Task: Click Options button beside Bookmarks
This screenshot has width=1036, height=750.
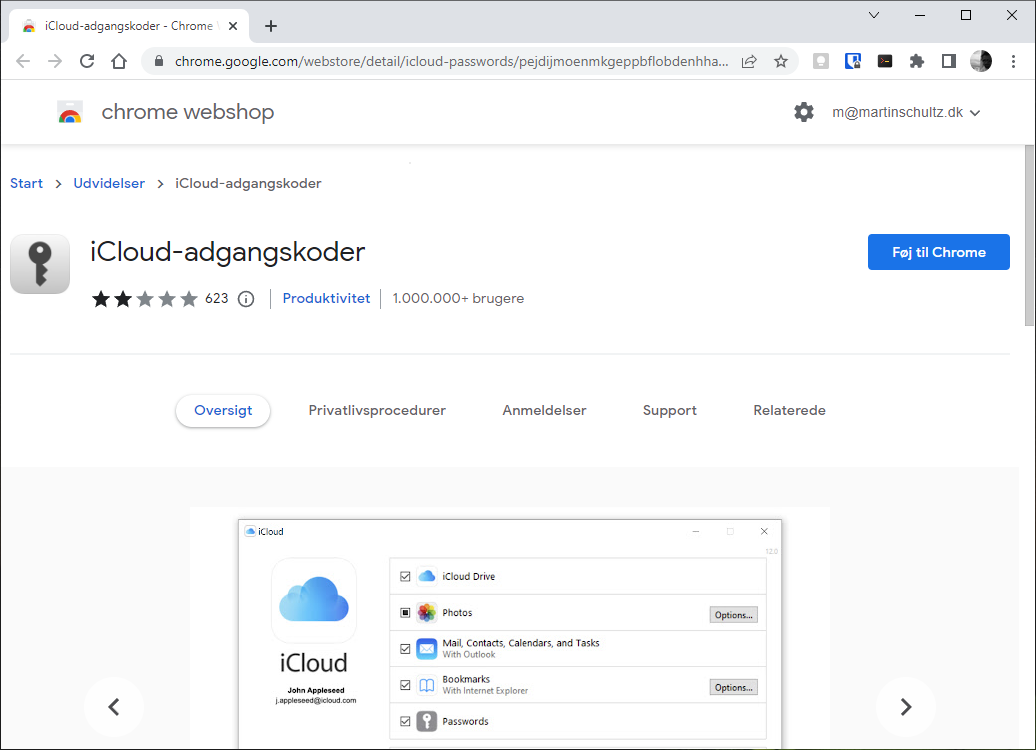Action: (733, 687)
